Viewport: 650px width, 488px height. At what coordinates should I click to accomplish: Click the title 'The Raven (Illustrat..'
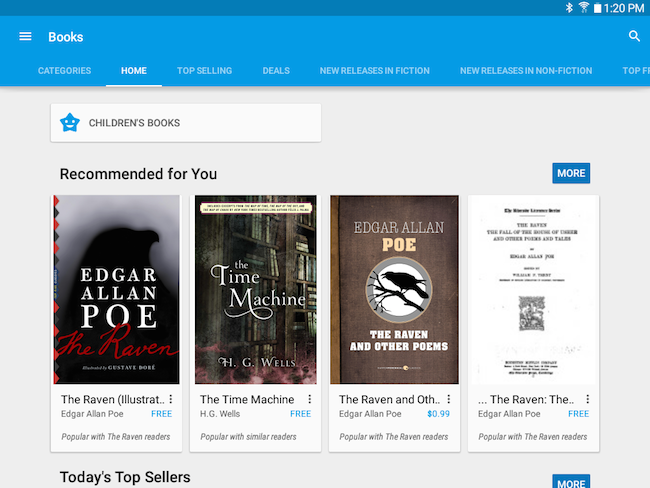tap(113, 399)
